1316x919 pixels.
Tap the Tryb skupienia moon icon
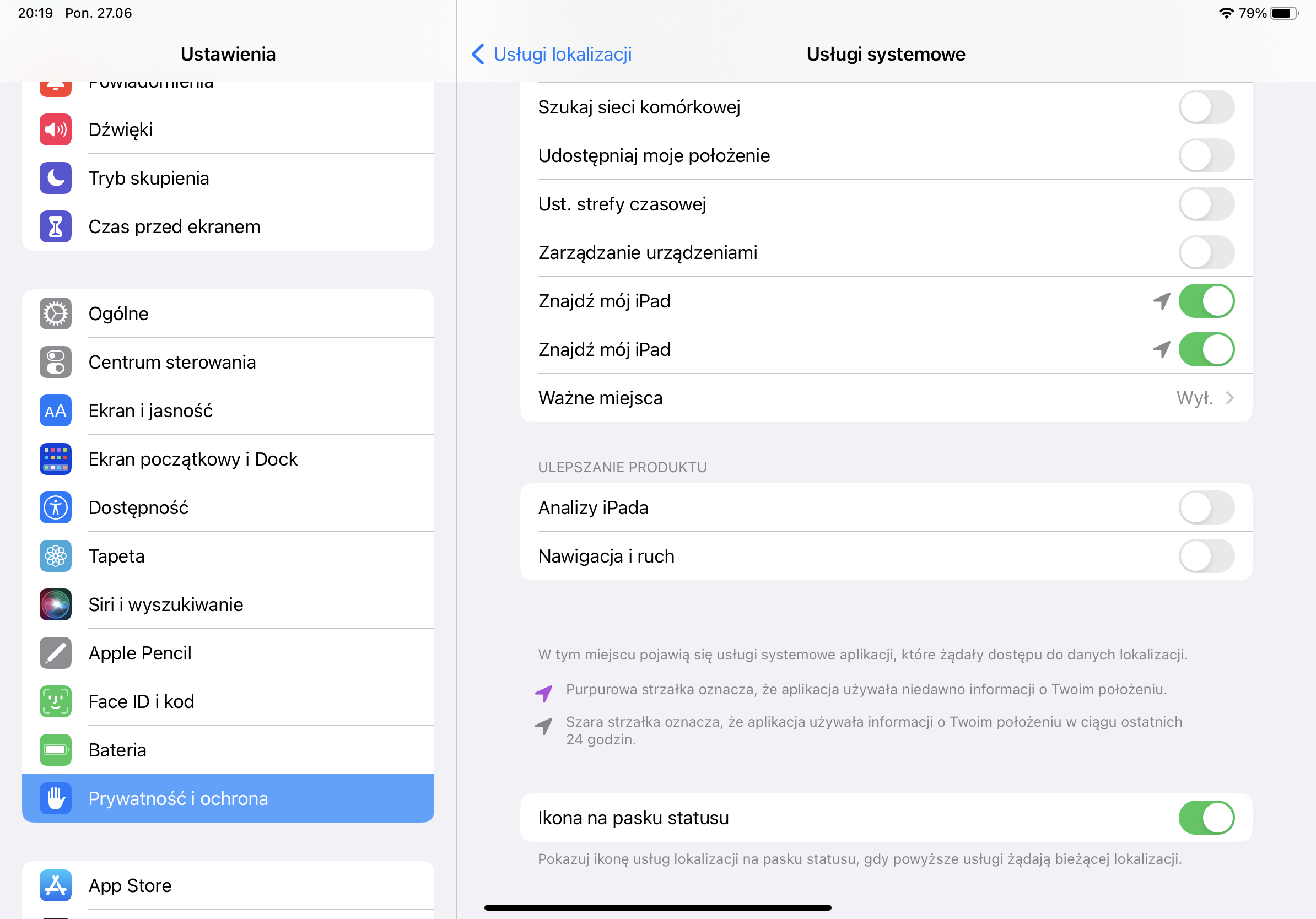[56, 178]
